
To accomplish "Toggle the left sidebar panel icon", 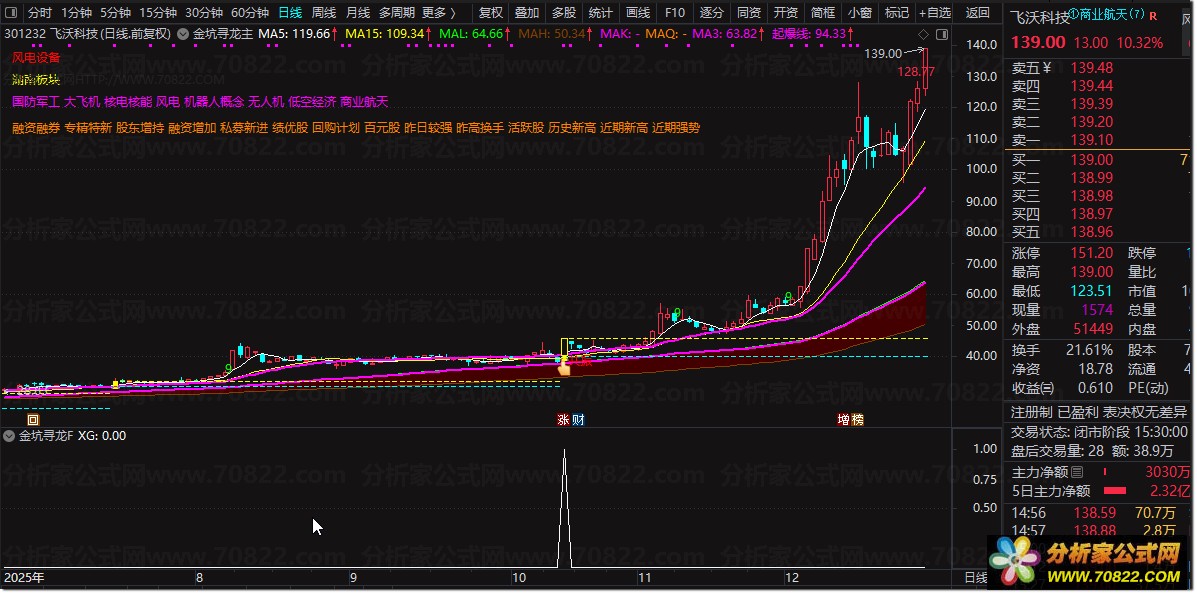I will click(13, 12).
